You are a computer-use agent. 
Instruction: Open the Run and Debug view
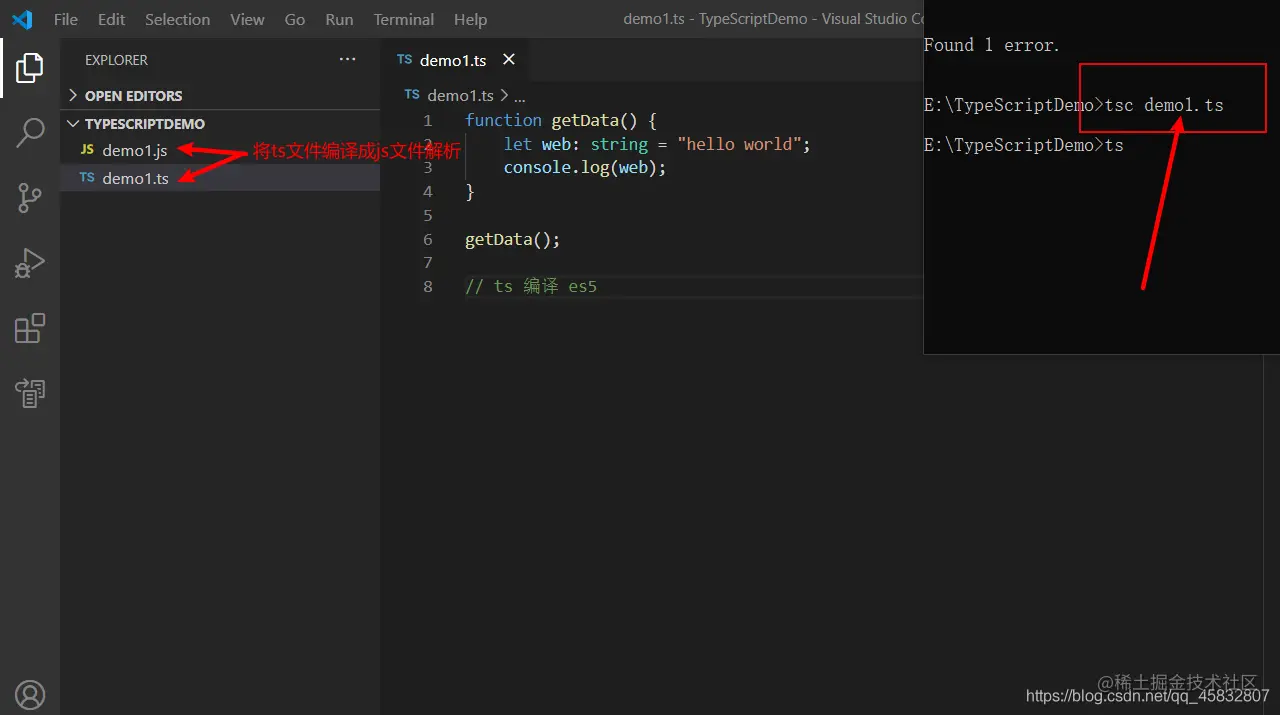coord(30,262)
